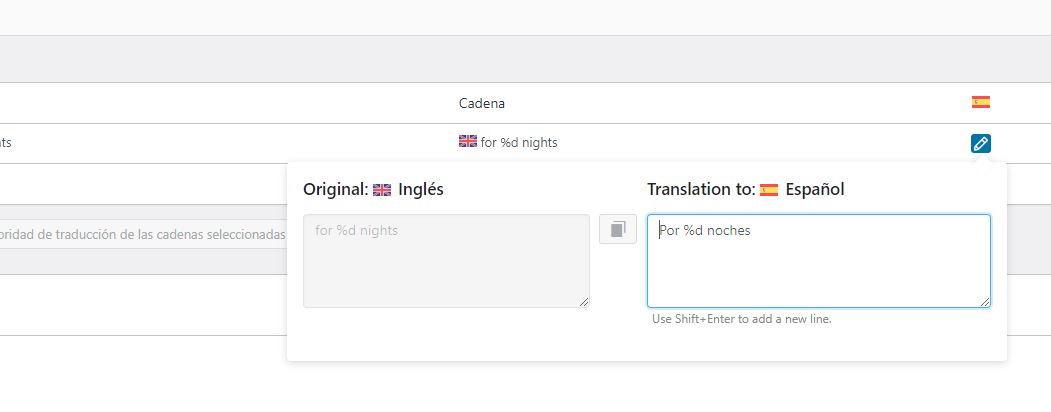Click the UK flag next to Inglés
This screenshot has width=1051, height=412.
click(x=381, y=190)
